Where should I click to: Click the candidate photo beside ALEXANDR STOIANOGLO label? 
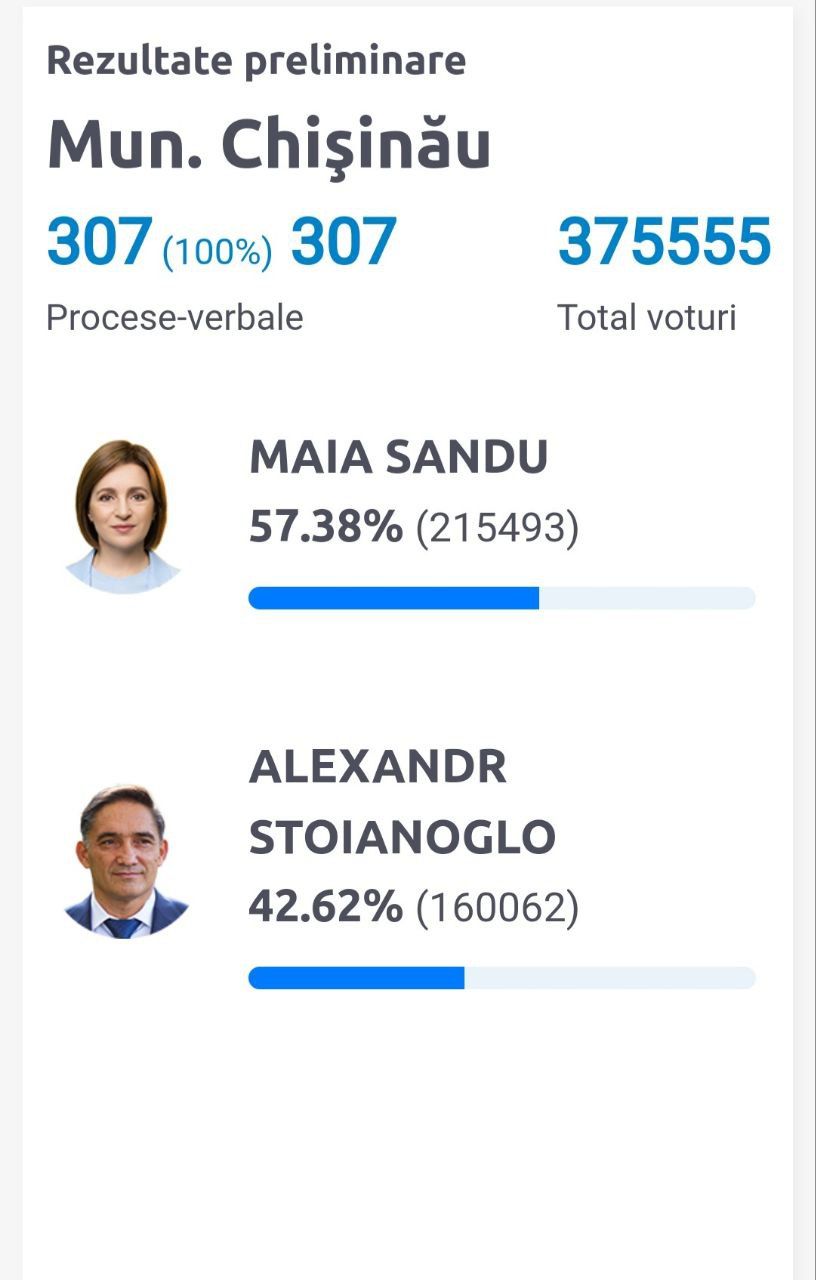click(124, 862)
